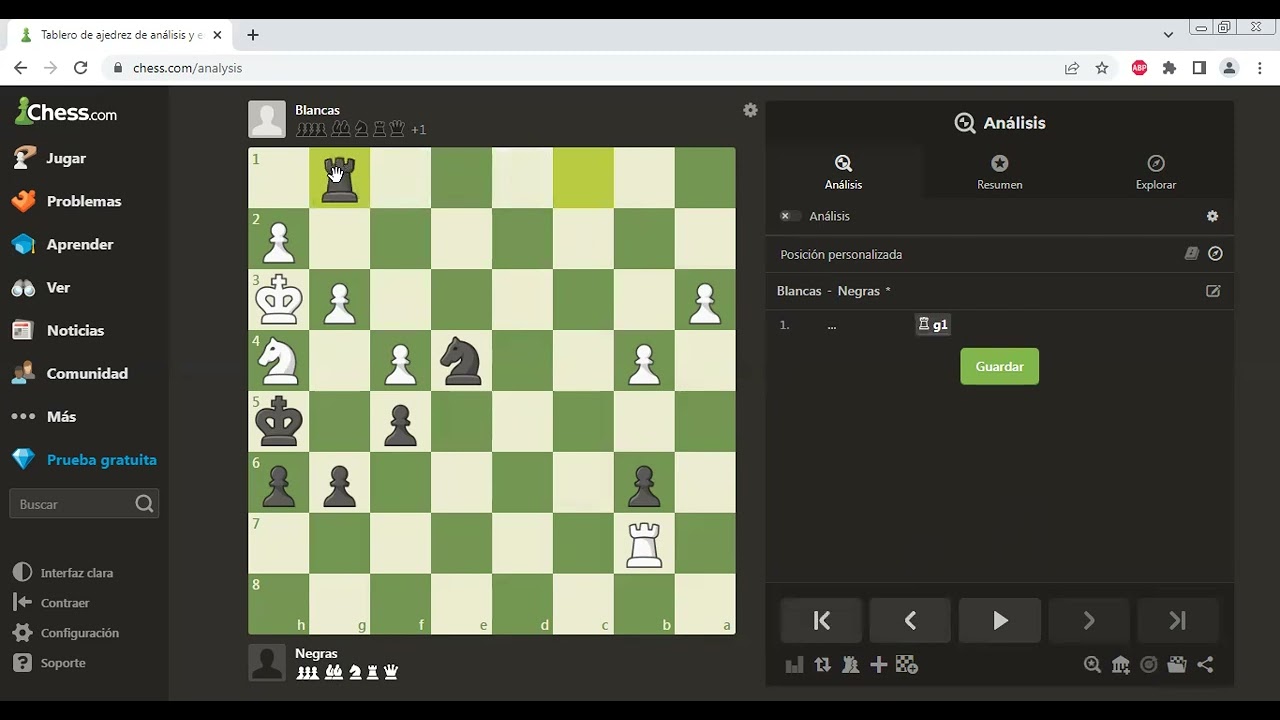Click the target practice icon
The width and height of the screenshot is (1280, 720).
[1149, 665]
